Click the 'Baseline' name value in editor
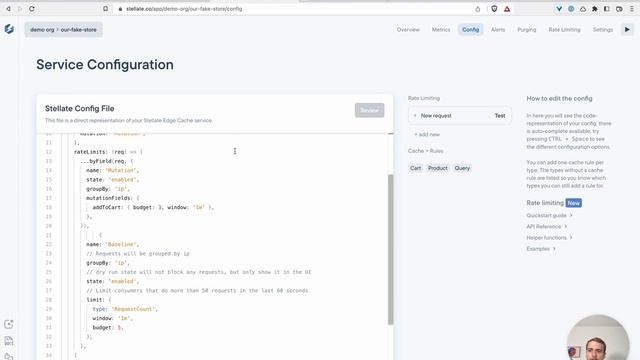Image resolution: width=640 pixels, height=360 pixels. (122, 244)
